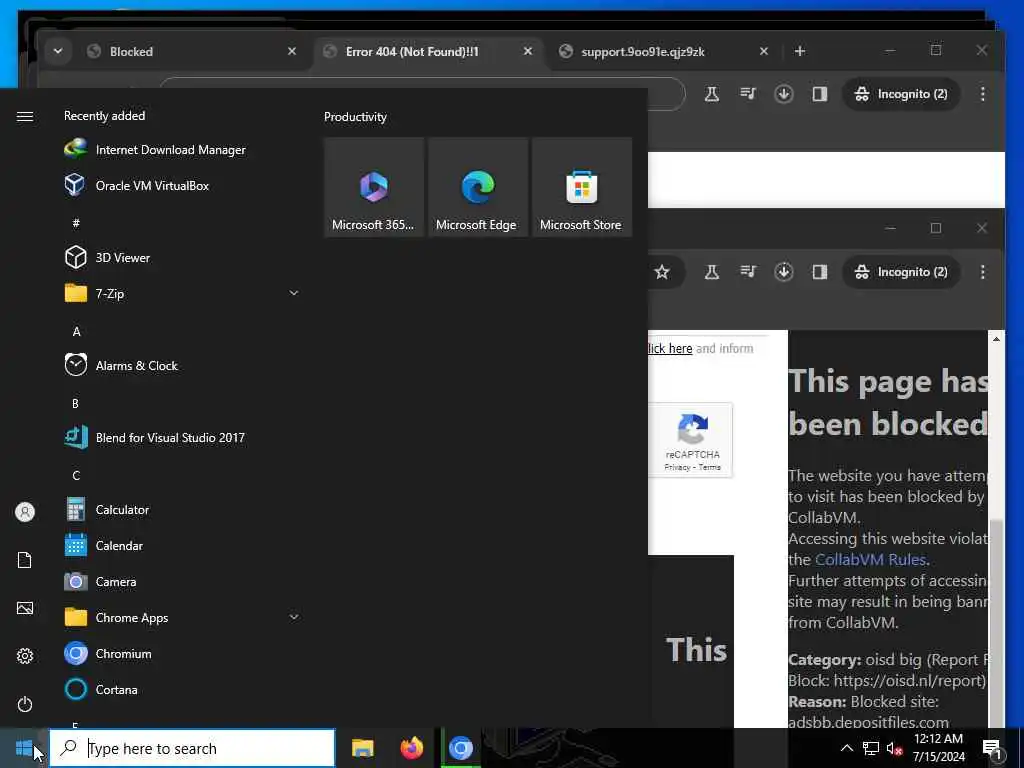
Task: Switch to Chromium on taskbar
Action: tap(460, 748)
